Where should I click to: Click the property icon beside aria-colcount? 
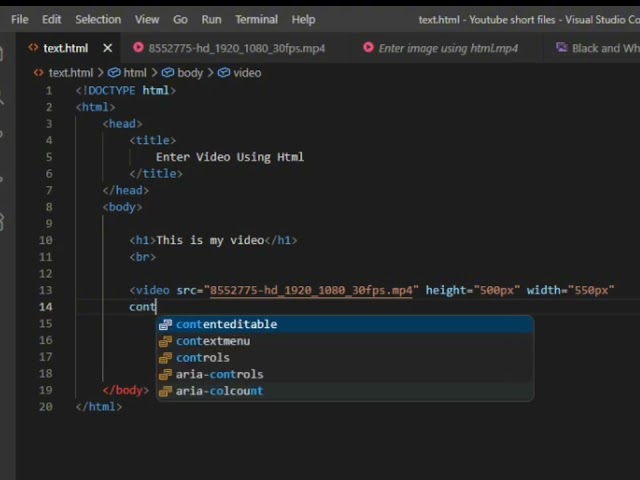click(165, 391)
